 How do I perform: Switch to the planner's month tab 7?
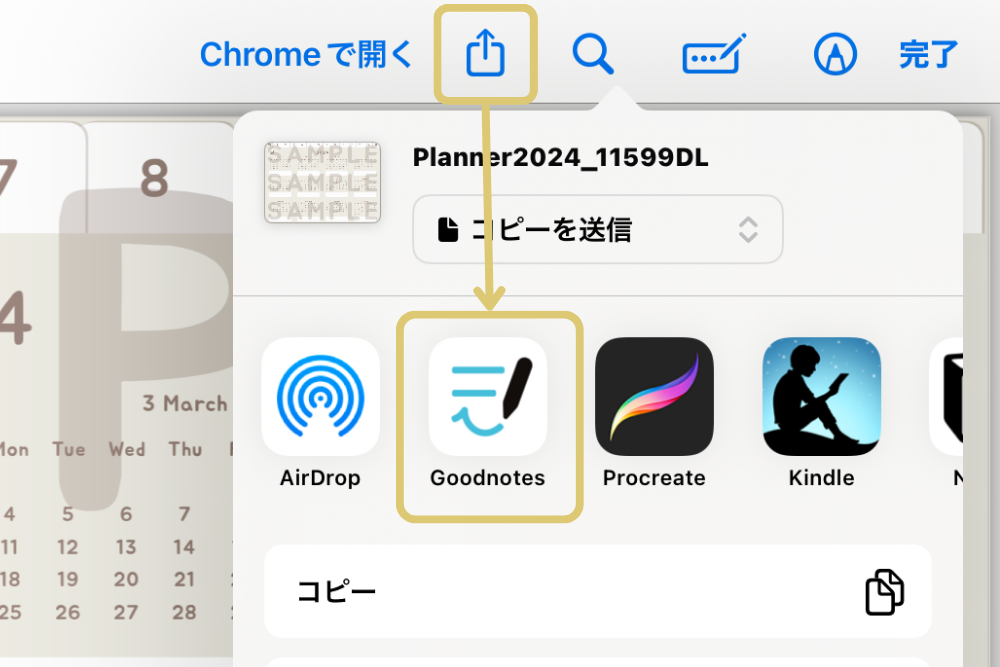[8, 178]
